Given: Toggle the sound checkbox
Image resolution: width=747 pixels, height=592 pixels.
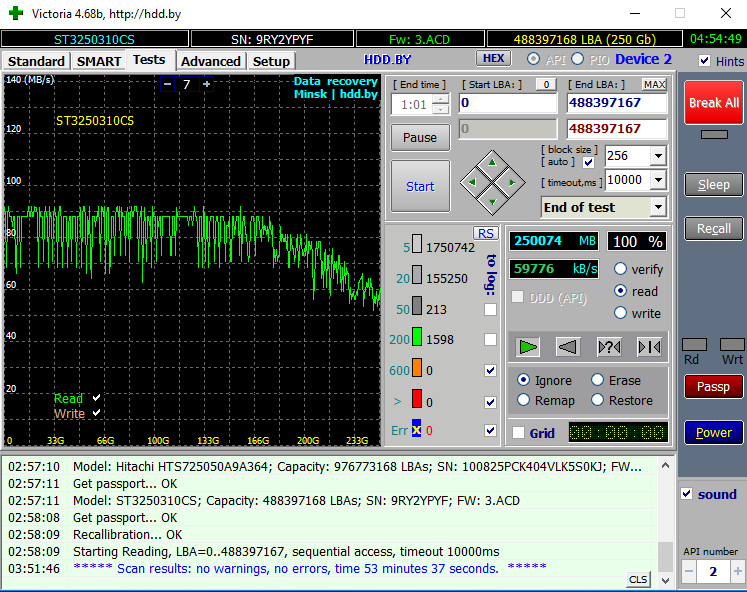Looking at the screenshot, I should click(x=686, y=494).
